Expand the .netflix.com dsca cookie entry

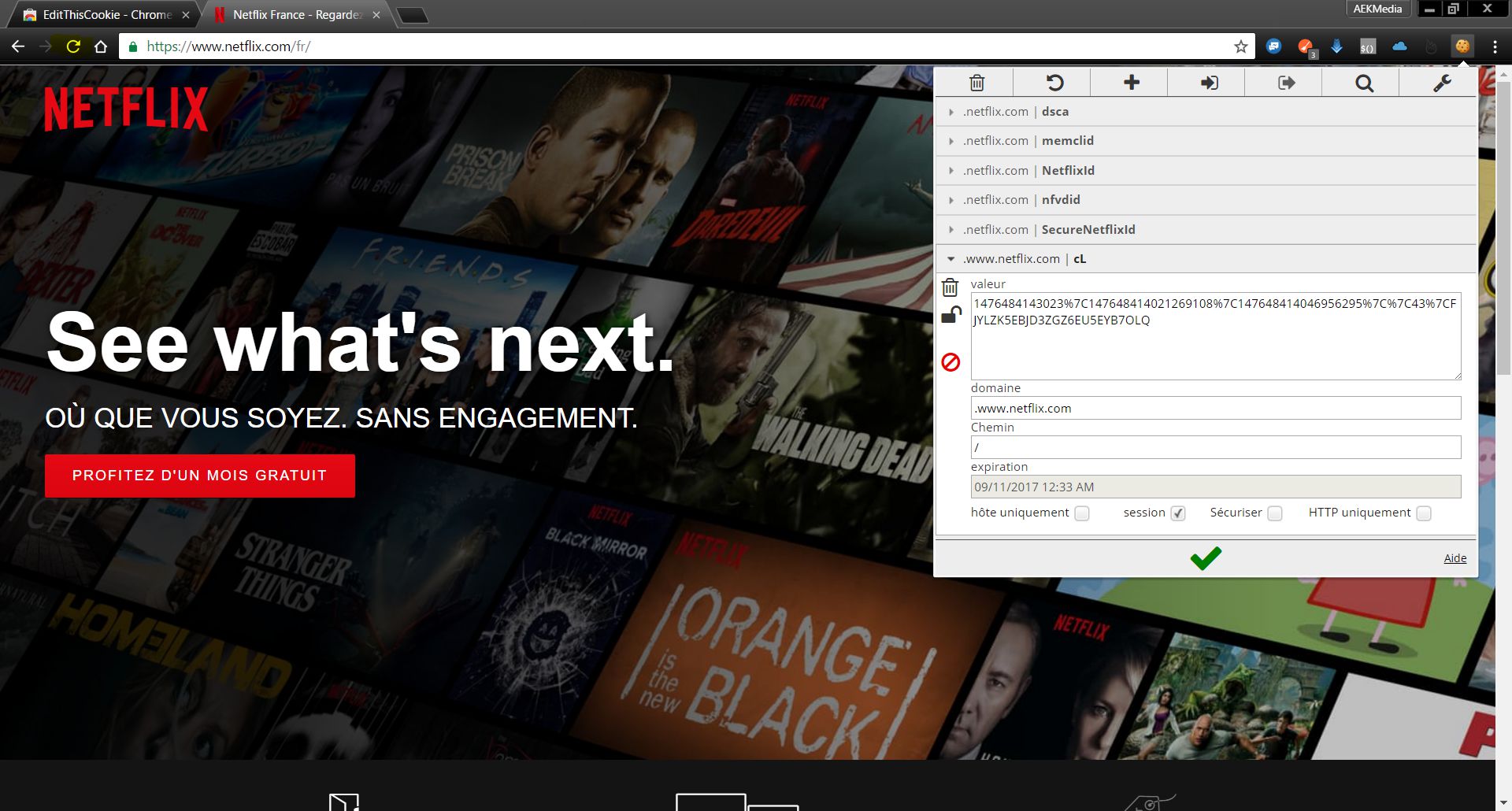[x=951, y=111]
